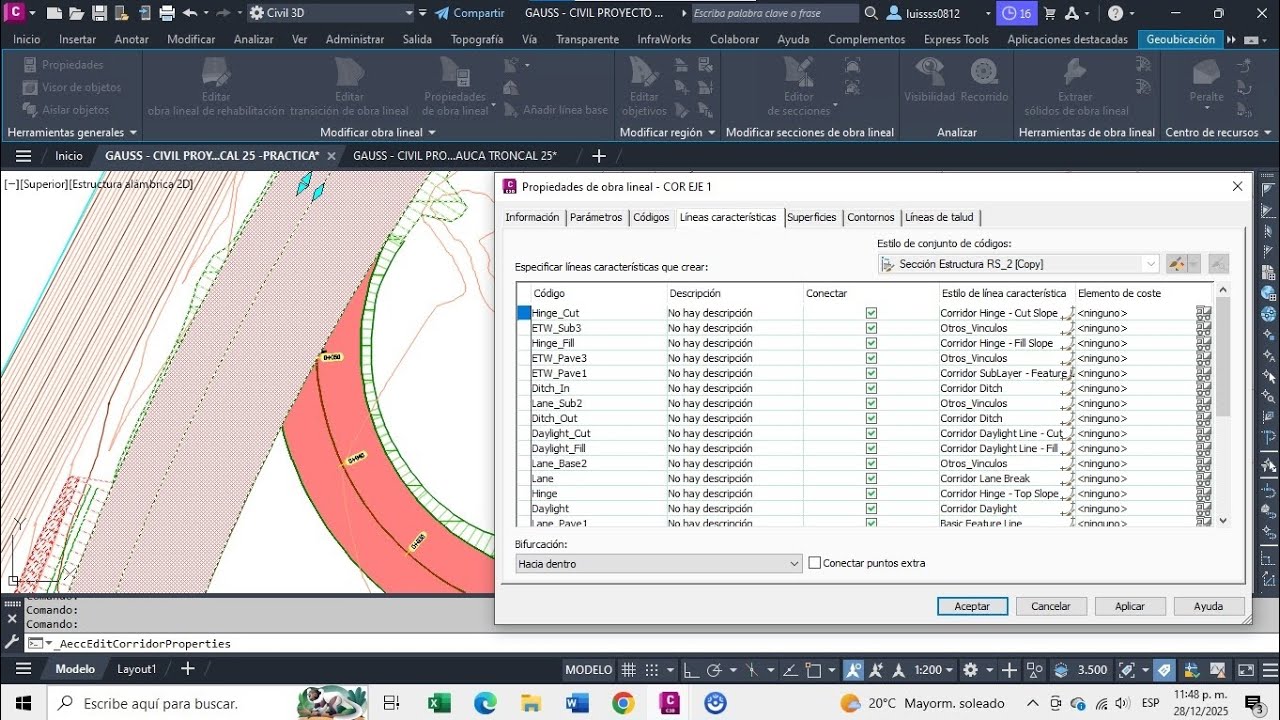Open the 1:200 annotation scale dropdown
The image size is (1280, 720).
tap(934, 670)
